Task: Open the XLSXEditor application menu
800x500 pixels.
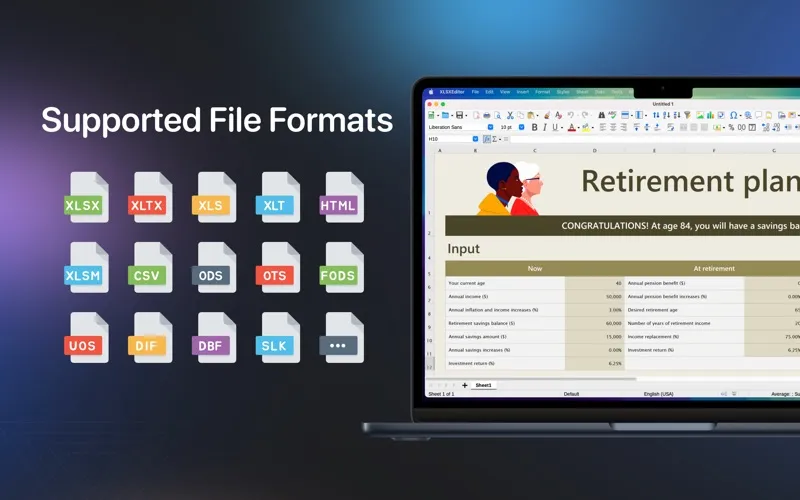Action: (x=452, y=92)
